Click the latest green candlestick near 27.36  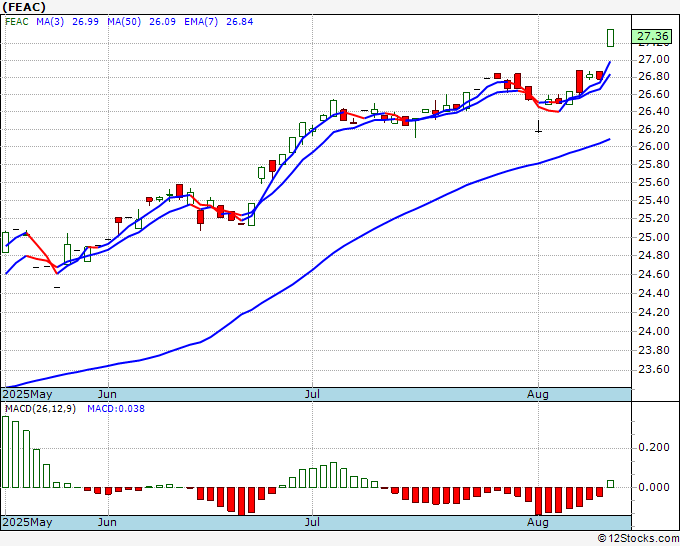point(611,38)
